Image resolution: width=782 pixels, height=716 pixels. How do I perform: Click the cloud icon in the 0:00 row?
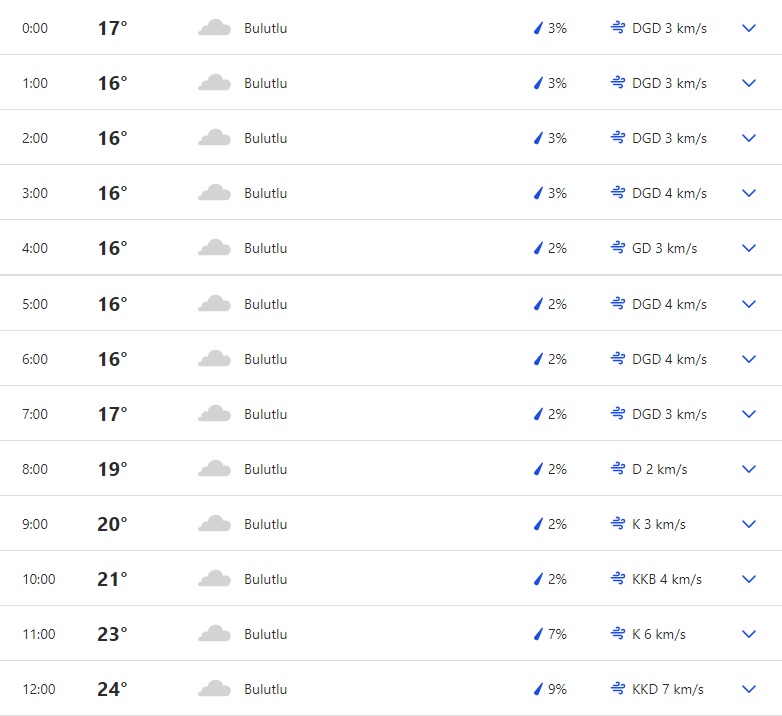pyautogui.click(x=214, y=28)
